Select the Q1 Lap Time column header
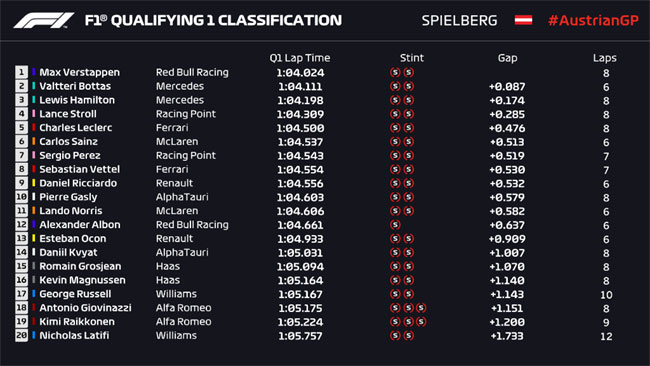 click(300, 58)
